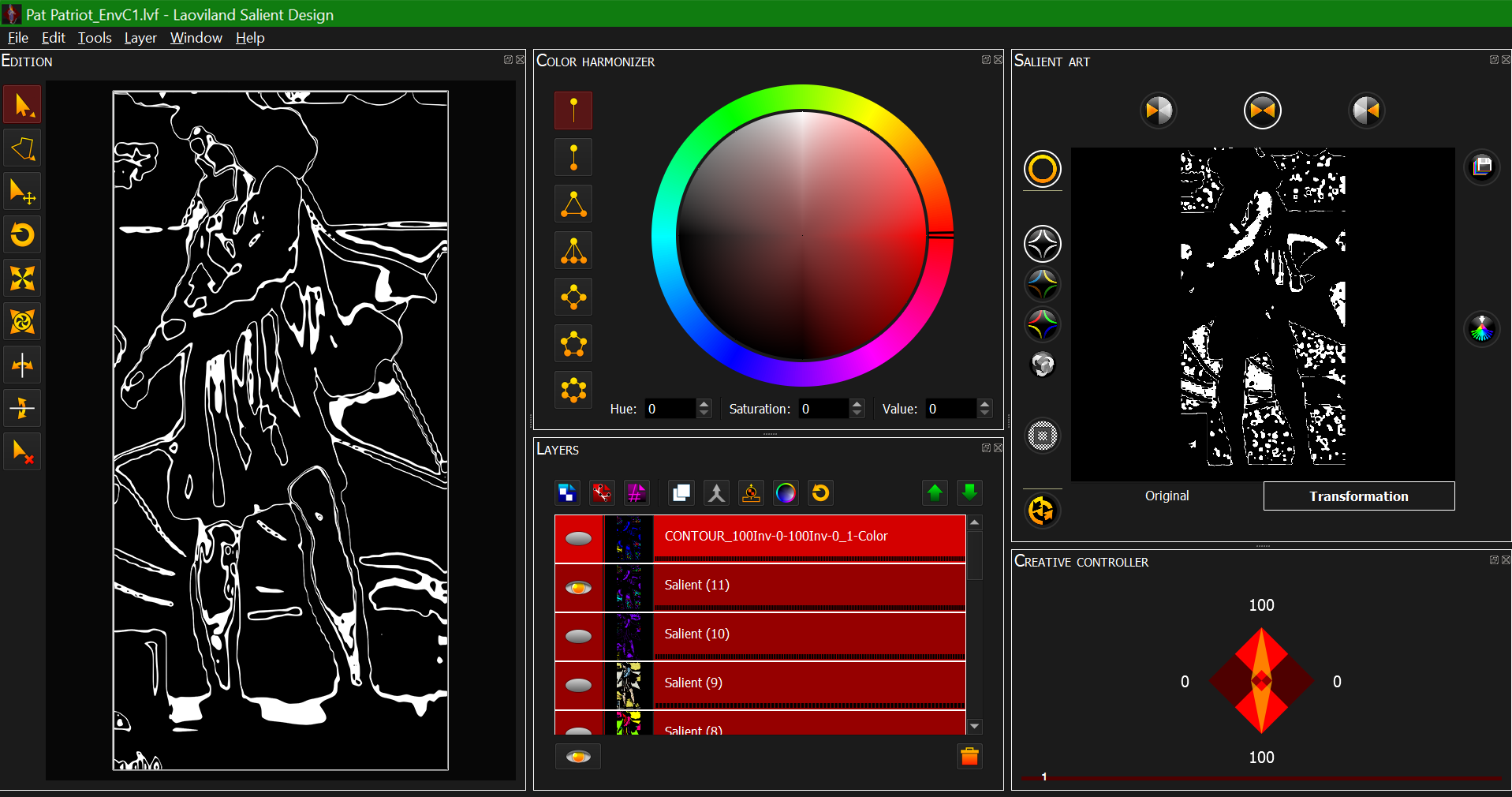Toggle visibility of Salient (10) layer
The width and height of the screenshot is (1512, 797).
point(579,637)
